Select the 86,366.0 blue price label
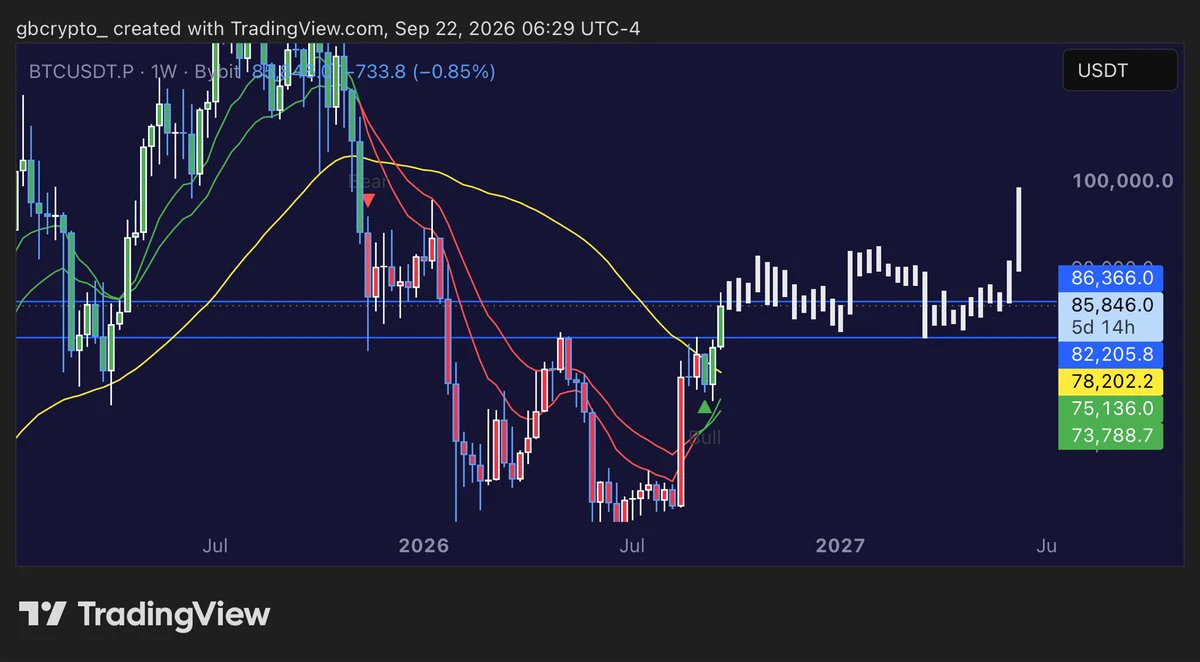Image resolution: width=1200 pixels, height=662 pixels. click(1111, 279)
